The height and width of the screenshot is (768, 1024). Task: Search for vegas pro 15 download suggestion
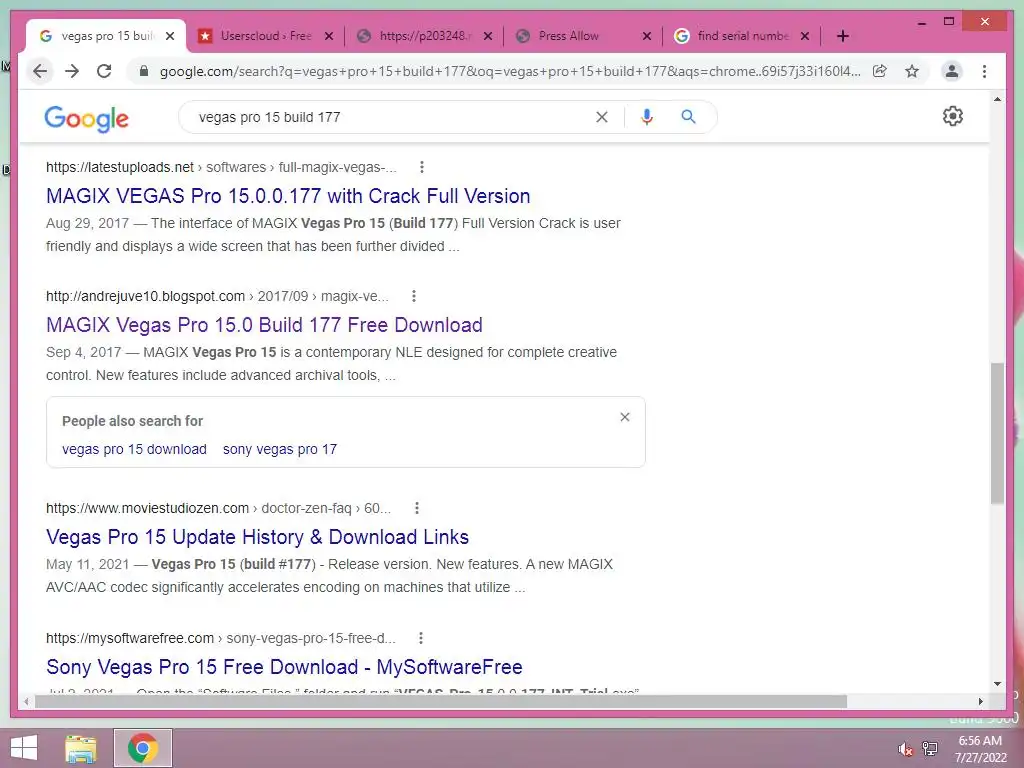(135, 449)
